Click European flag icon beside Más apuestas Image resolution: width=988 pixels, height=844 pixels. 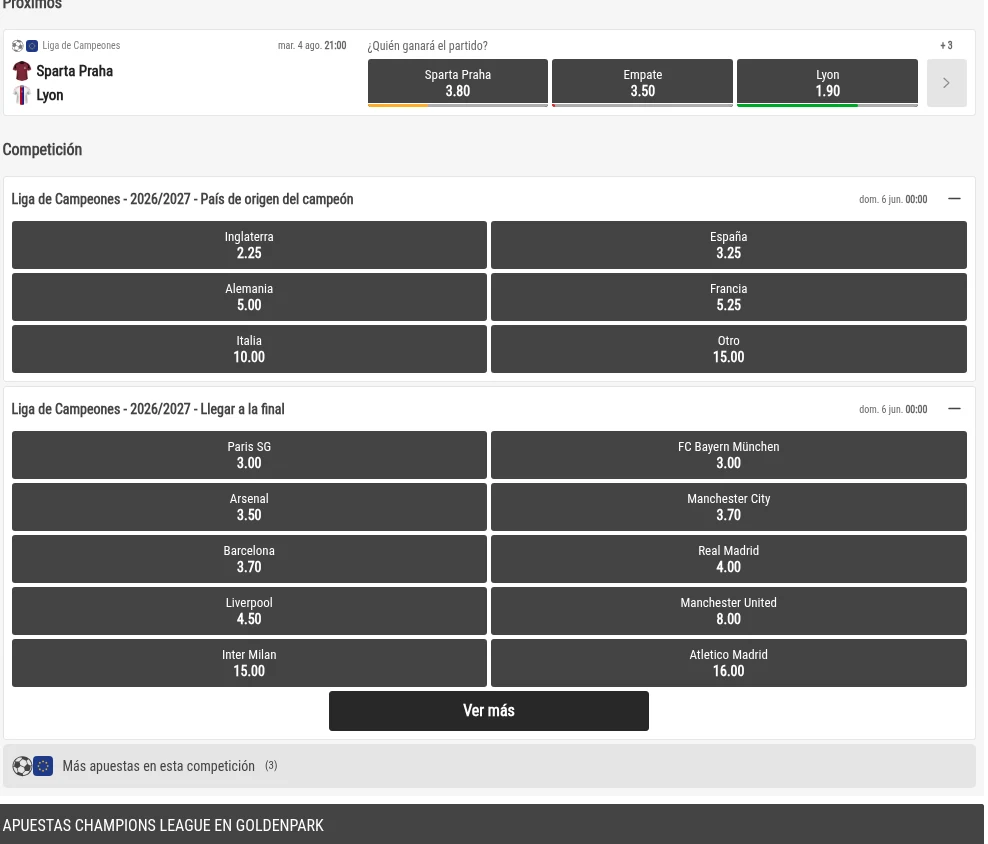43,766
